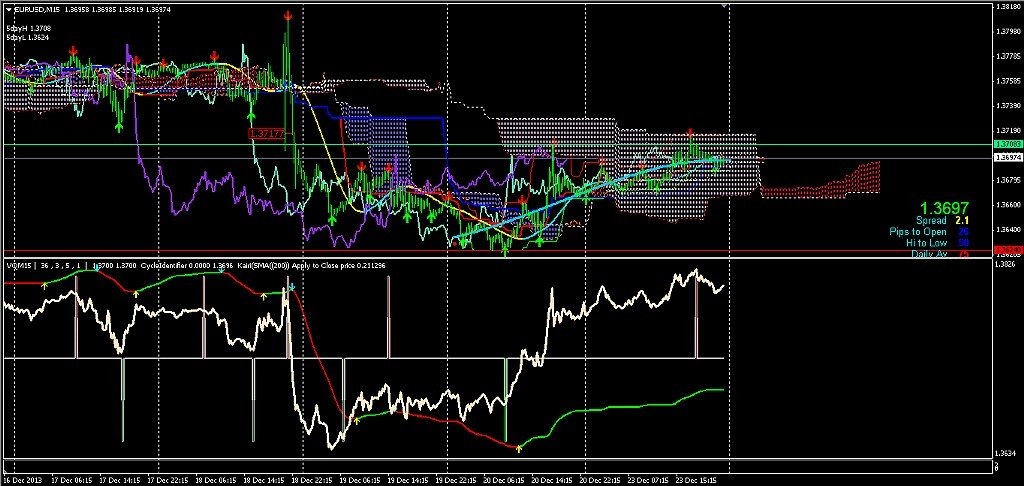Open the chart menu triangle beside EURUSD,M15
Screen dimensions: 1024x486
(8, 9)
